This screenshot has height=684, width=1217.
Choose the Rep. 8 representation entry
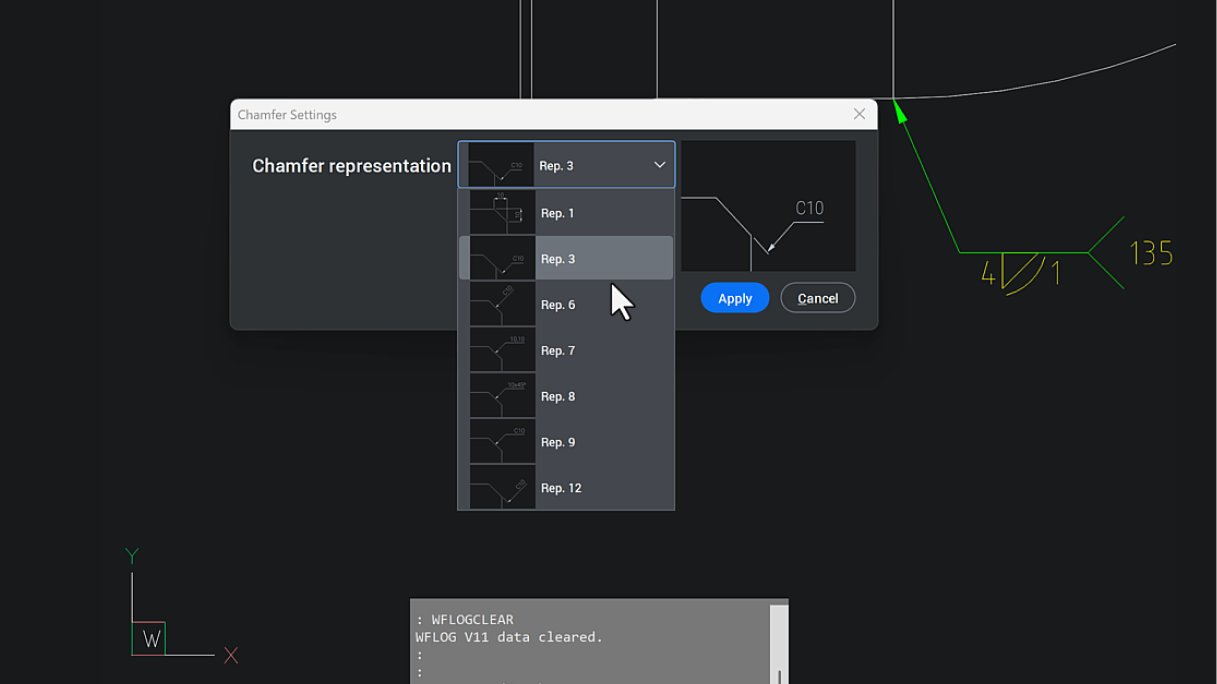click(x=566, y=397)
